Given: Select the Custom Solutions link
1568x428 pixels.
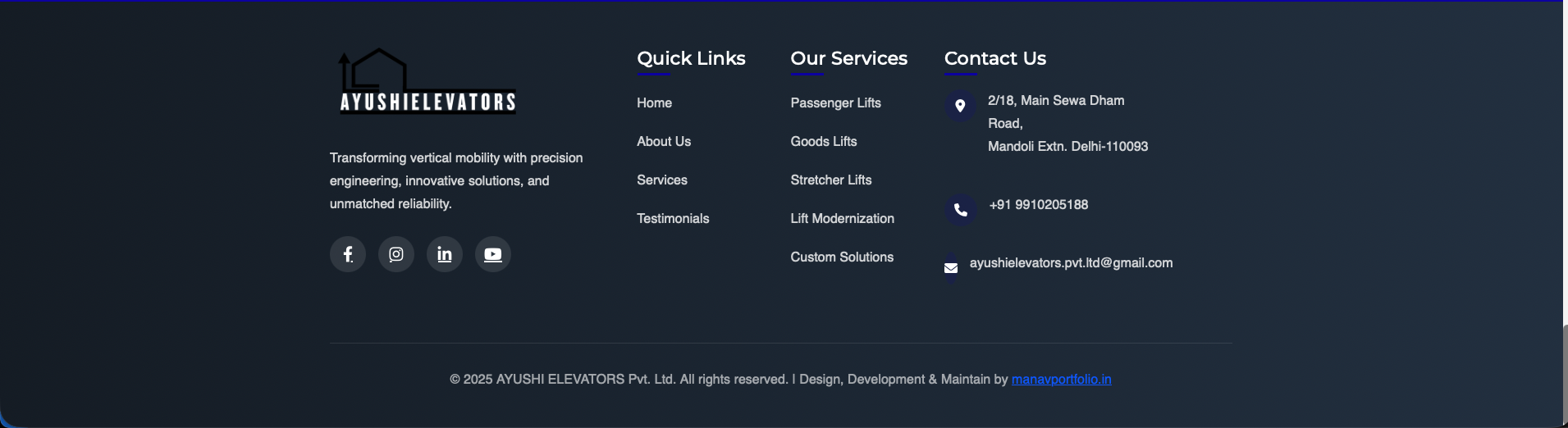Looking at the screenshot, I should 842,257.
